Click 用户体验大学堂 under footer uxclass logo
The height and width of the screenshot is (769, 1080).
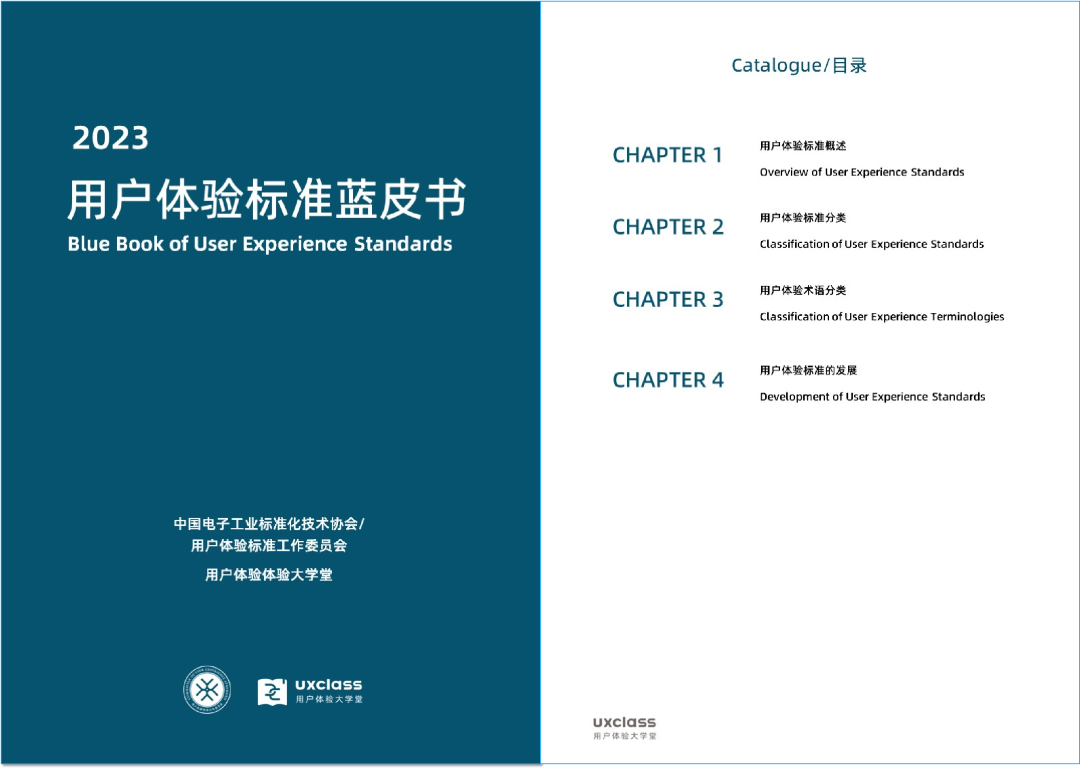click(x=625, y=736)
